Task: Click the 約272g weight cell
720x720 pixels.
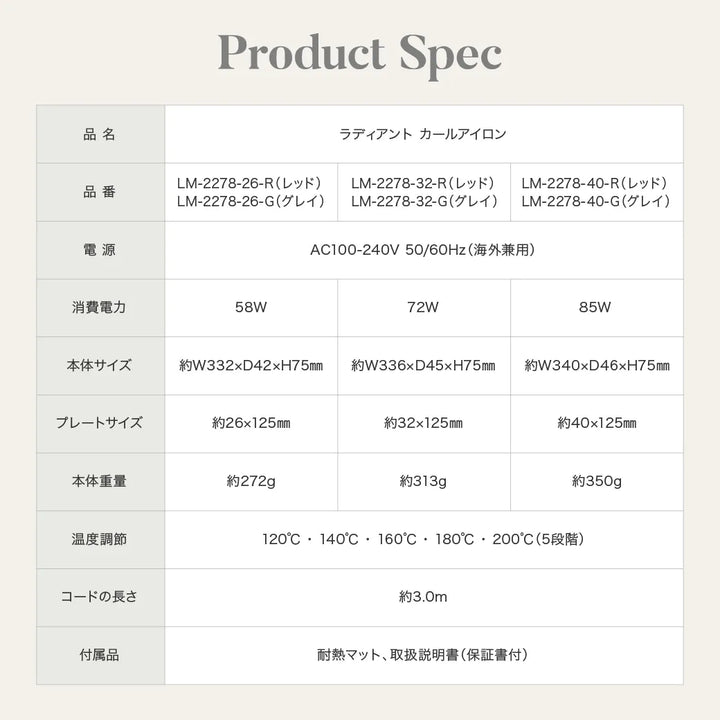Action: point(251,481)
